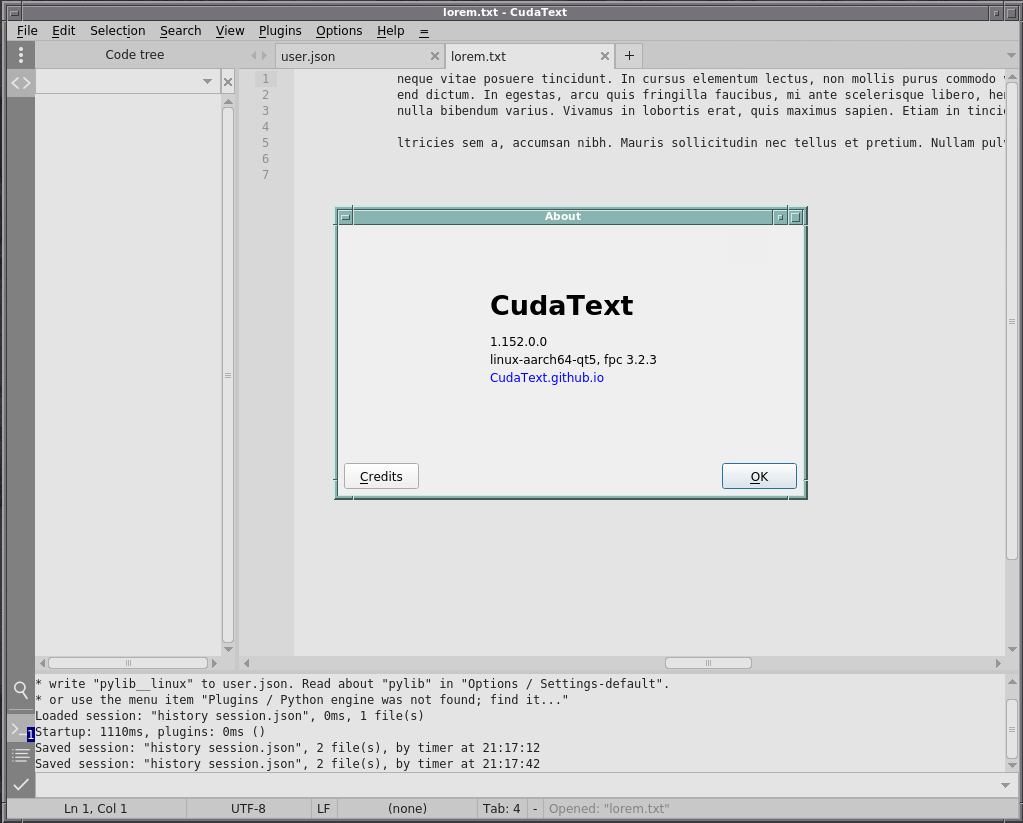The width and height of the screenshot is (1023, 823).
Task: Toggle the Validate checkmark panel icon
Action: point(20,784)
